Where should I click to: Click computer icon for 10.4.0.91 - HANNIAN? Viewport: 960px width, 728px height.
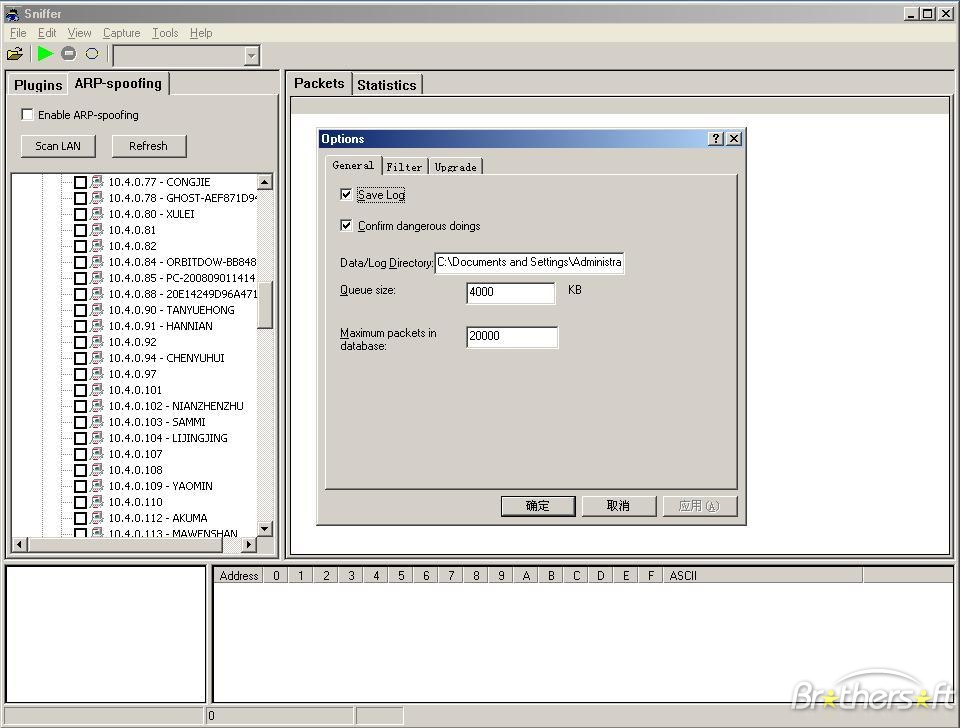point(97,326)
